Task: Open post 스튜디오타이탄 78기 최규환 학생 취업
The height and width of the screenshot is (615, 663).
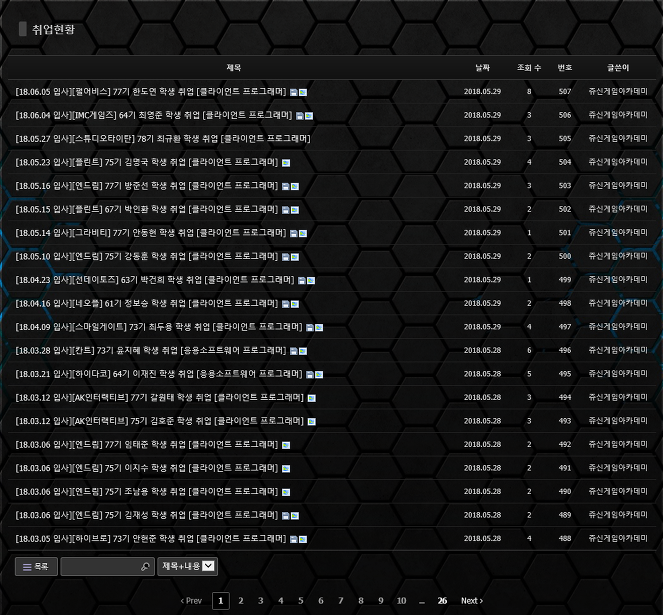Action: tap(163, 139)
